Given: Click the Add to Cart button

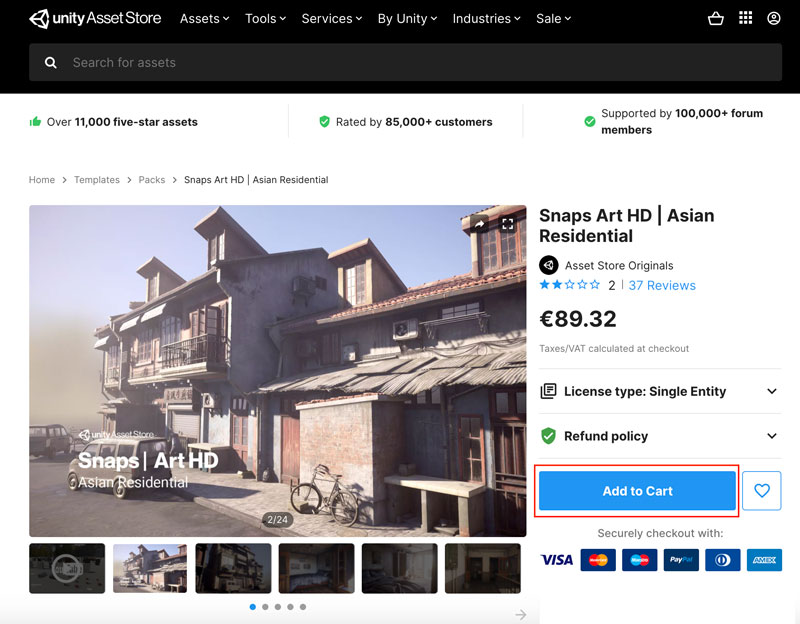Looking at the screenshot, I should tap(637, 490).
